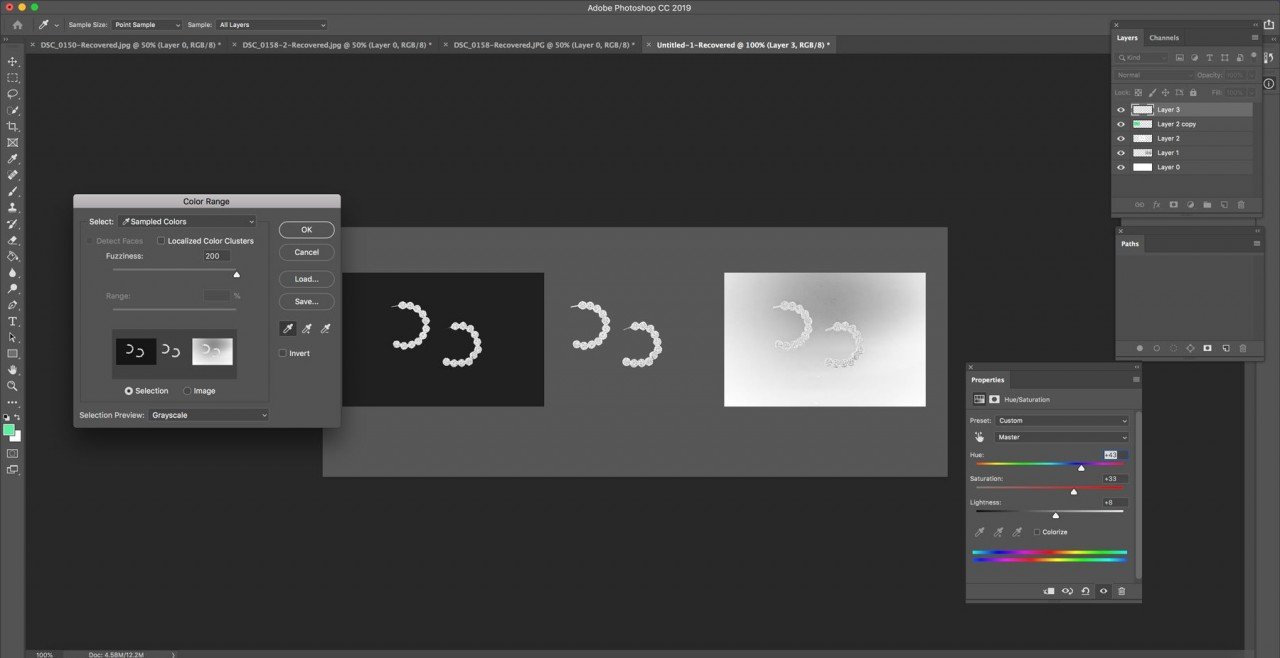The height and width of the screenshot is (658, 1280).
Task: Select the Image radio button
Action: (187, 391)
